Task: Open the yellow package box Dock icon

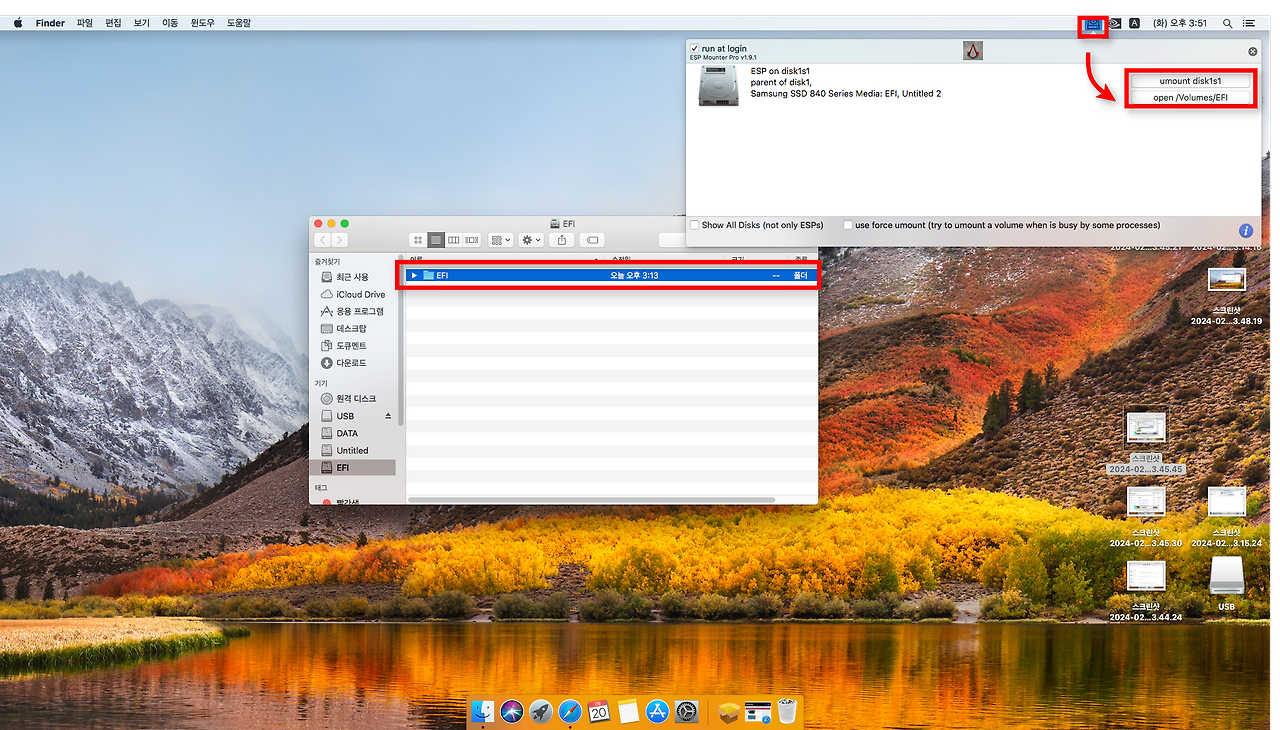Action: [729, 711]
